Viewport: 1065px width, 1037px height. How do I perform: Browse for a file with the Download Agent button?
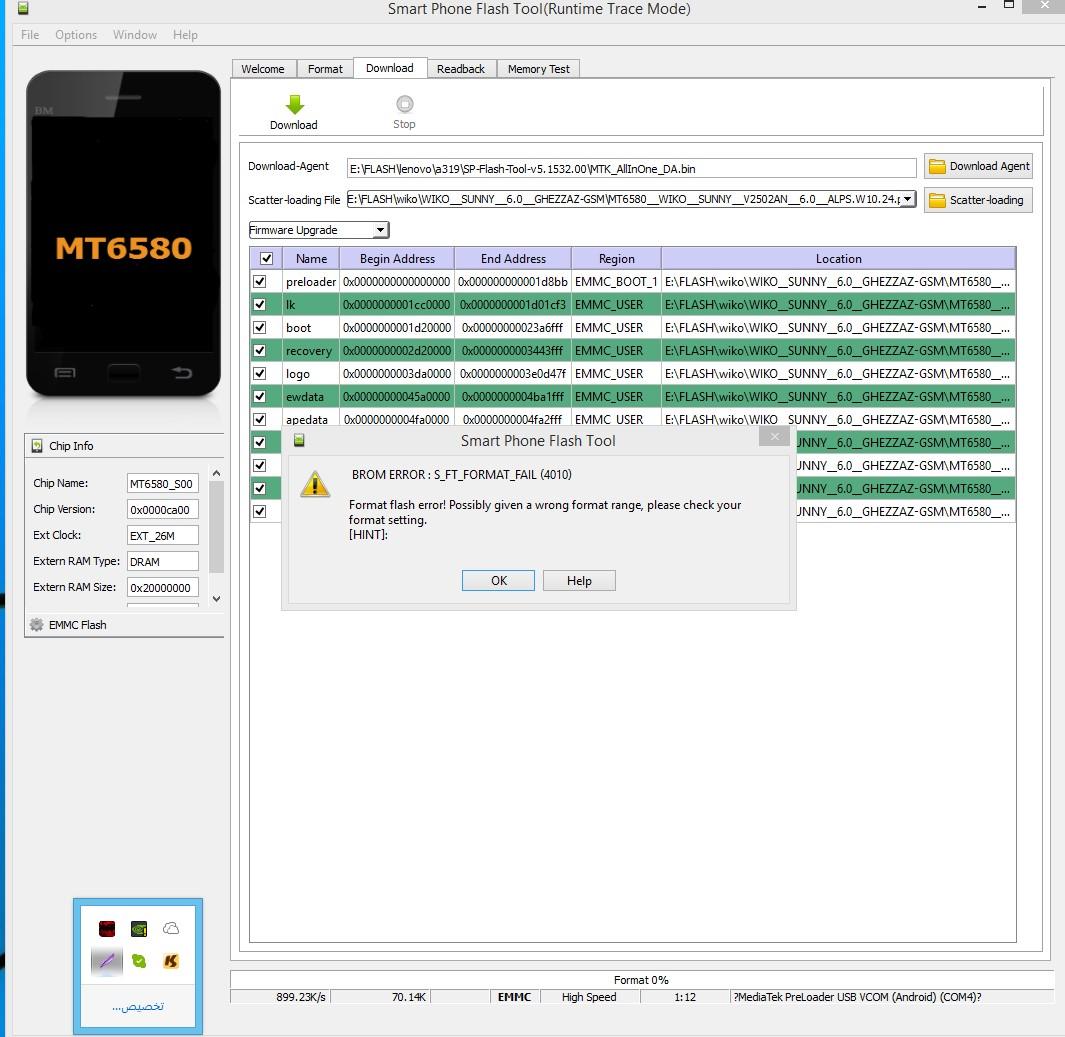(x=979, y=166)
